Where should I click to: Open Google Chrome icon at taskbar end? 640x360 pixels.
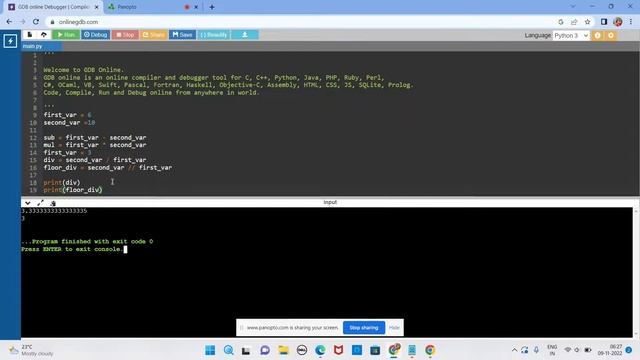click(430, 350)
